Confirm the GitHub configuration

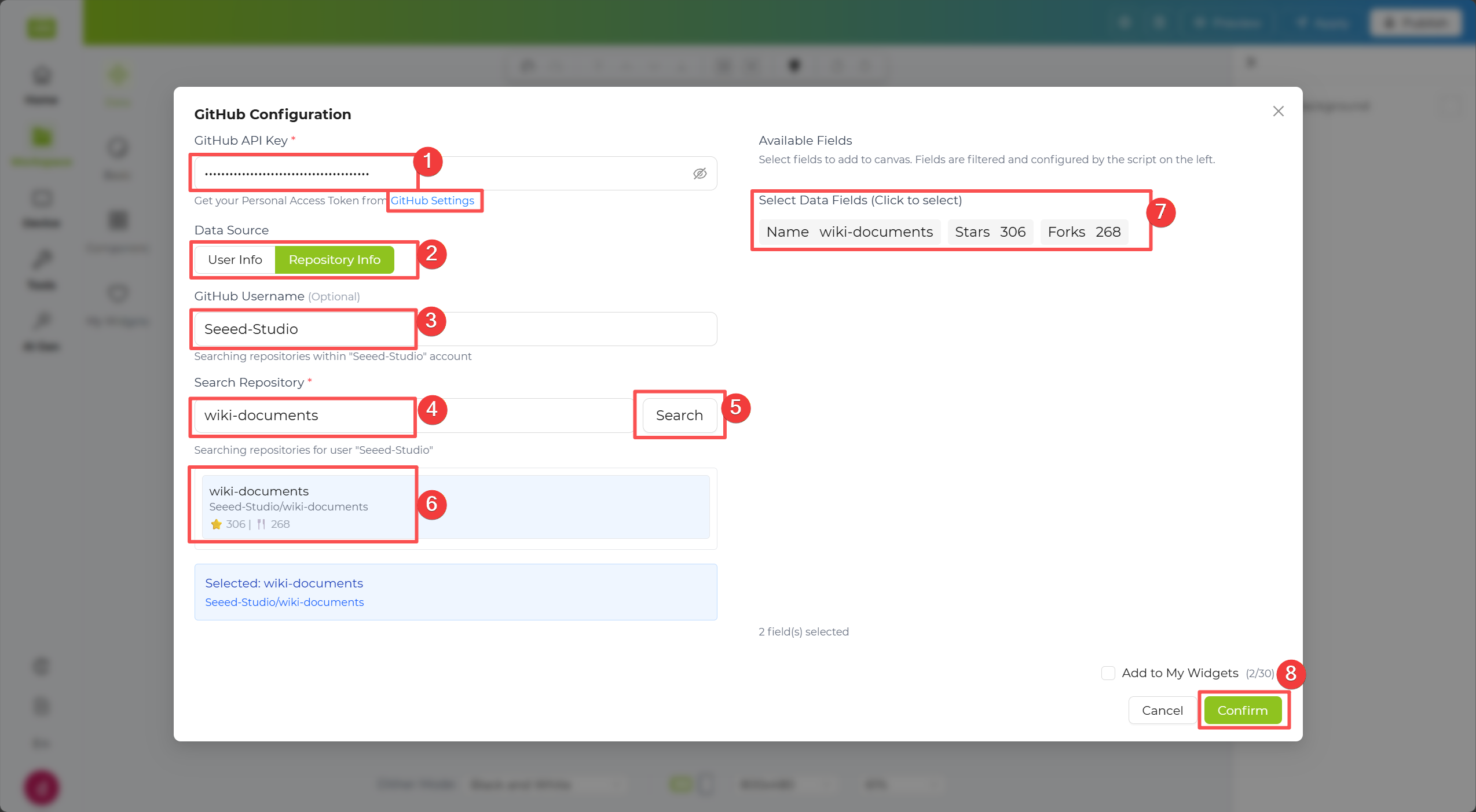pos(1243,710)
